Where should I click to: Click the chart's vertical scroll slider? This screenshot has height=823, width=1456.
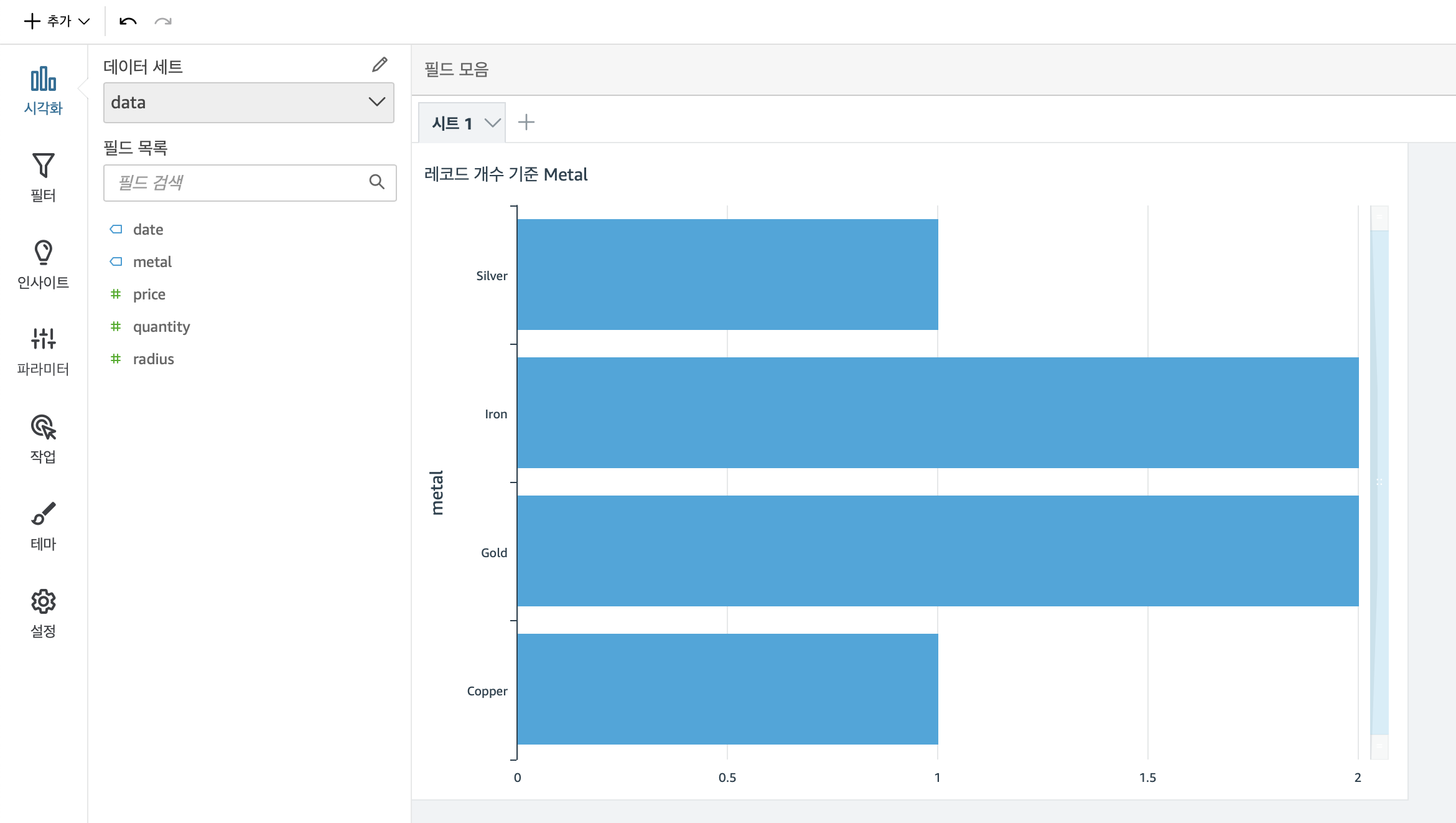click(x=1379, y=482)
